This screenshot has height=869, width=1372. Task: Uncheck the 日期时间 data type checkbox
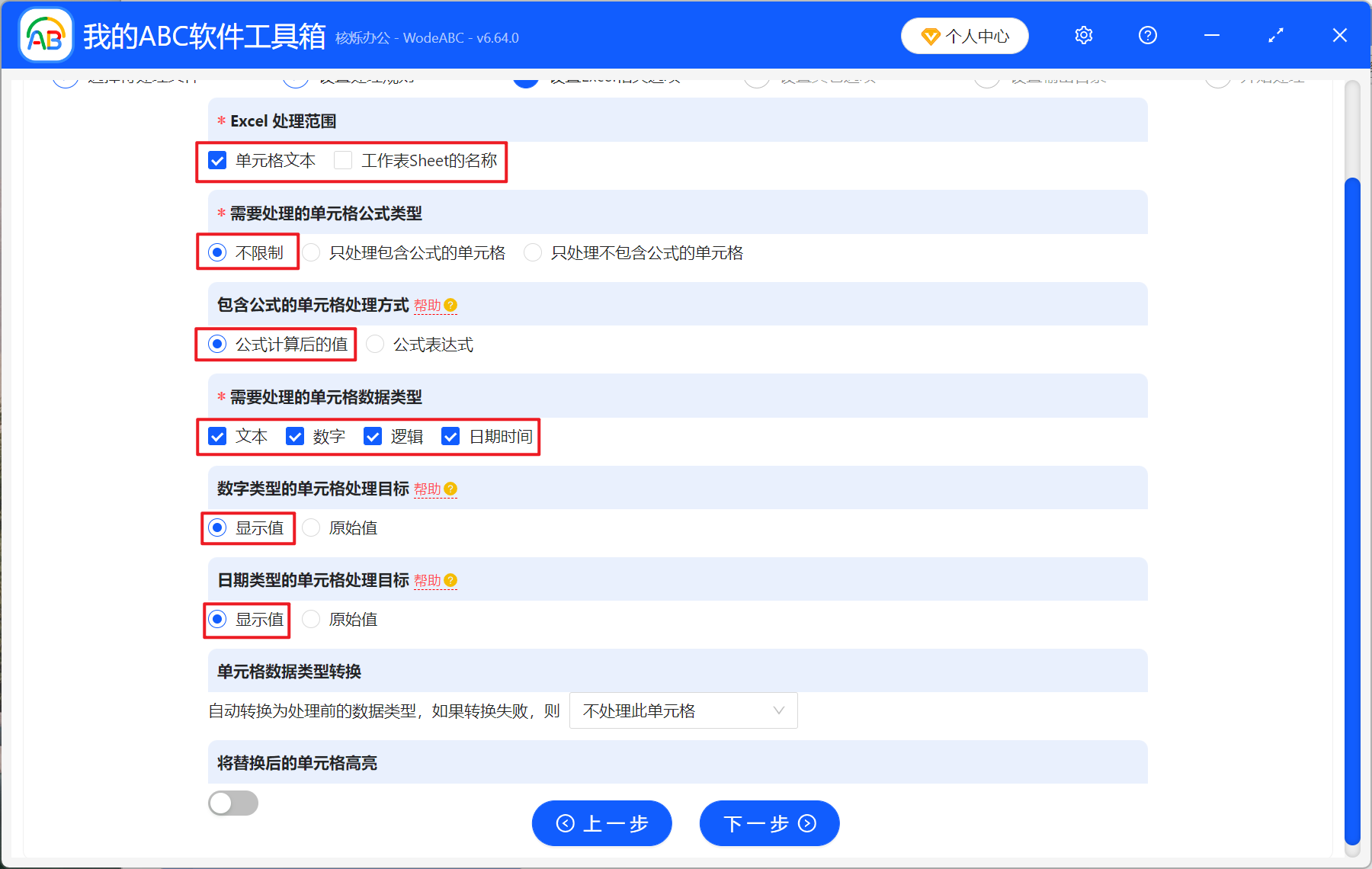(x=450, y=436)
